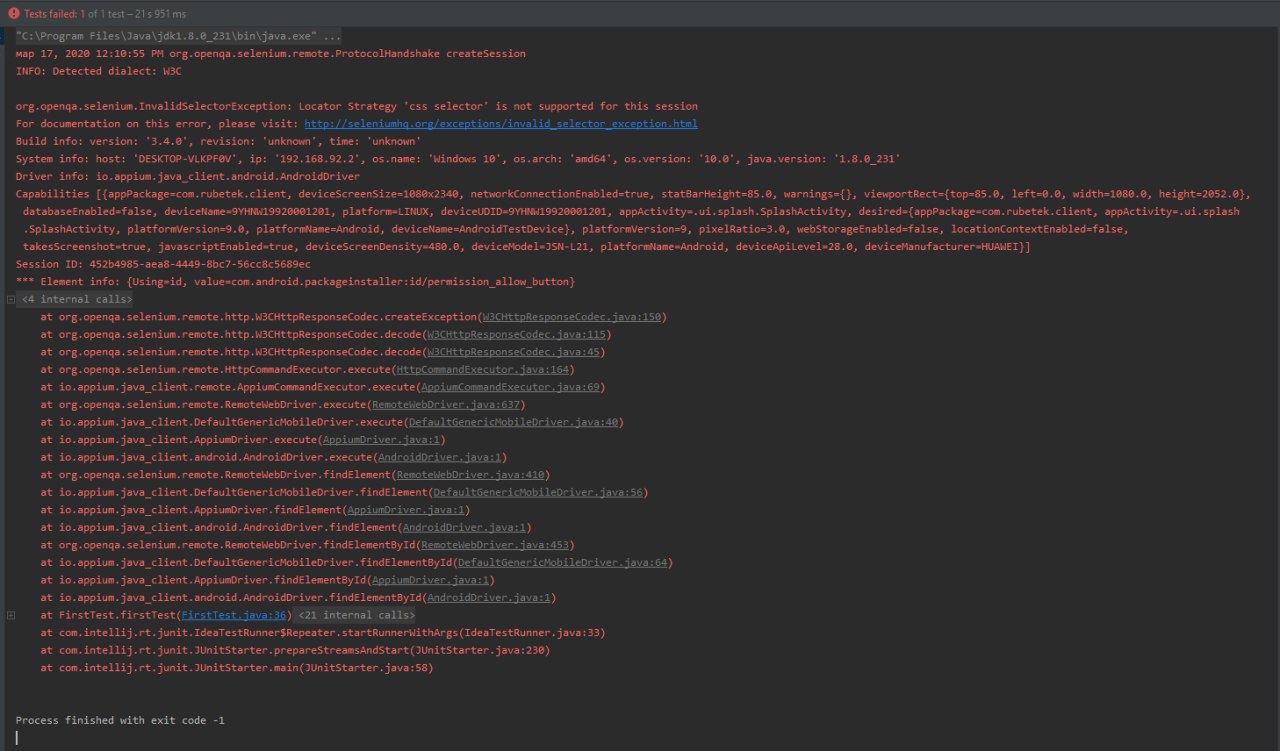Viewport: 1280px width, 751px height.
Task: Open DefaultGenericMobileDriver.java:64 link
Action: pyautogui.click(x=562, y=562)
